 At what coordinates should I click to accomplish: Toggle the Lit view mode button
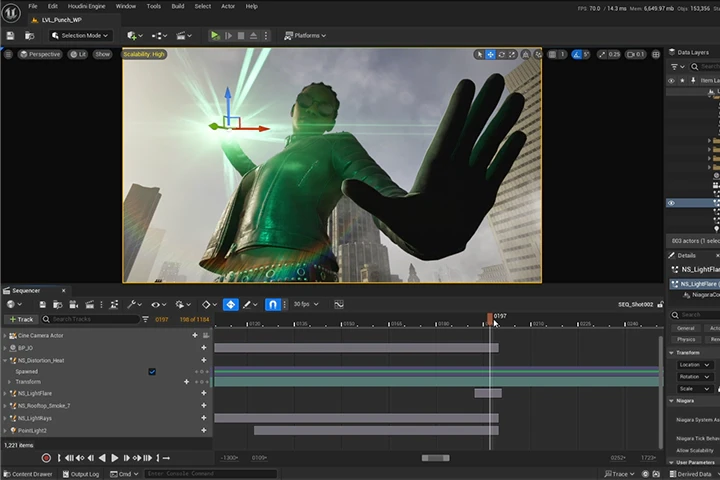tap(78, 54)
